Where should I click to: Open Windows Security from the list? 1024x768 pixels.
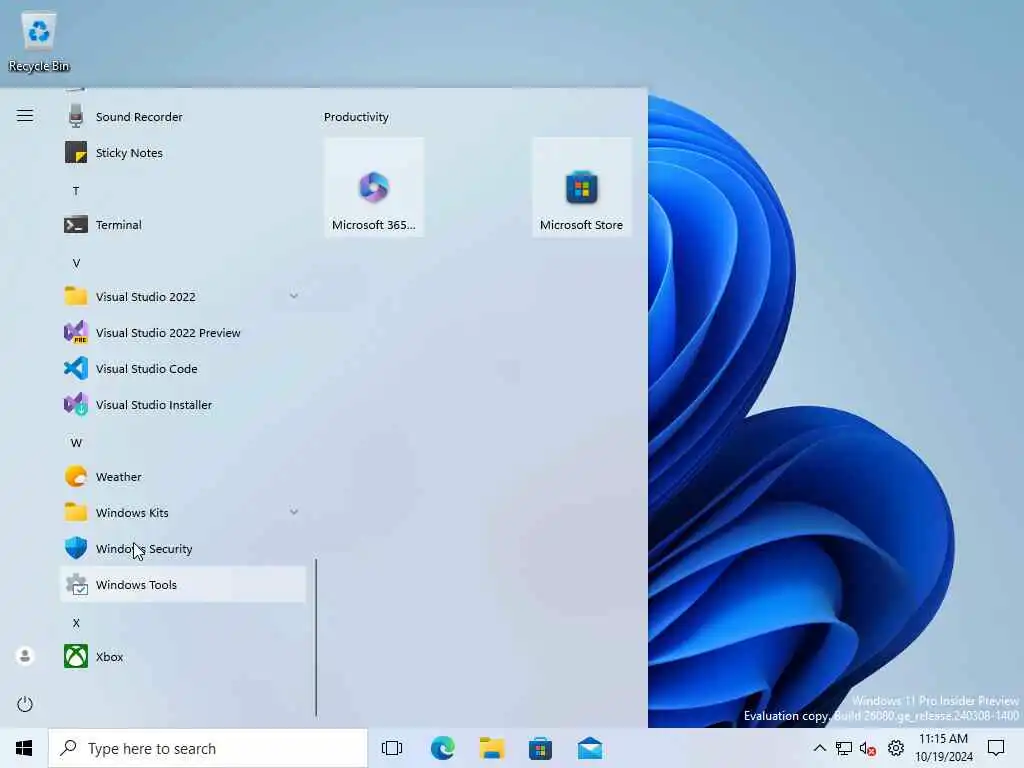point(183,549)
